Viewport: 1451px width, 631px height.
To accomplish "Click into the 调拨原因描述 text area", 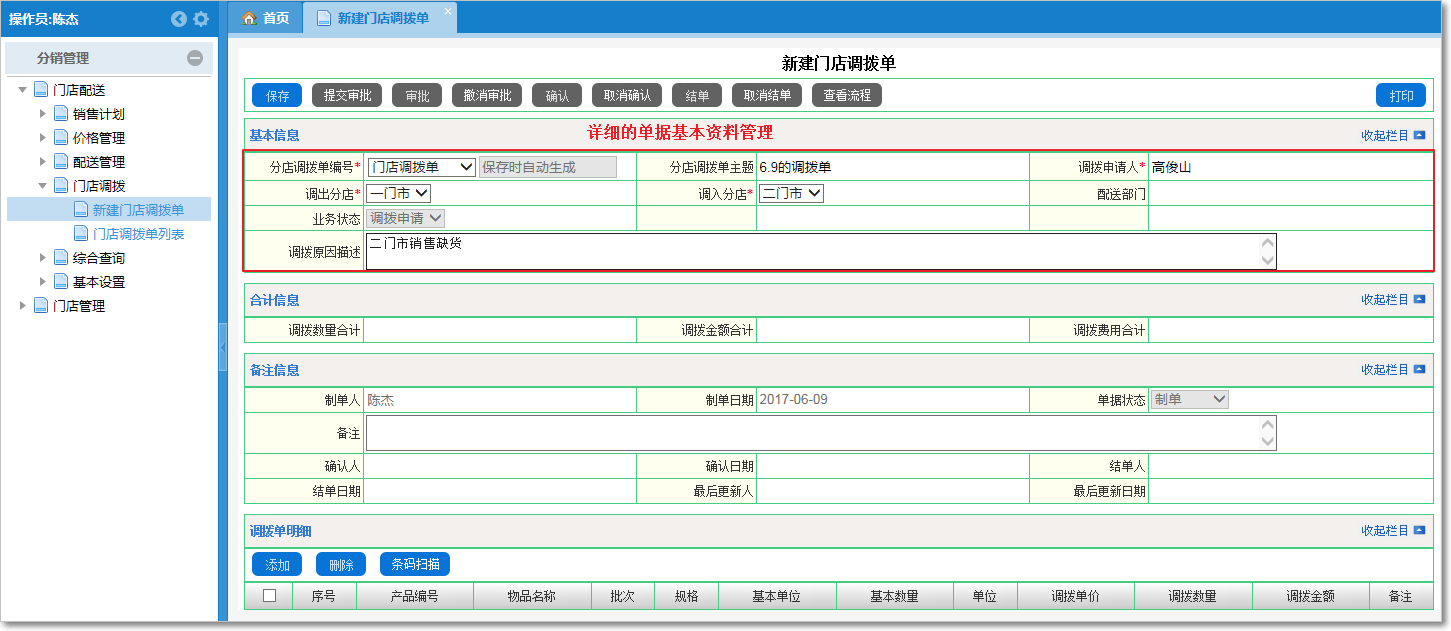I will pyautogui.click(x=810, y=252).
